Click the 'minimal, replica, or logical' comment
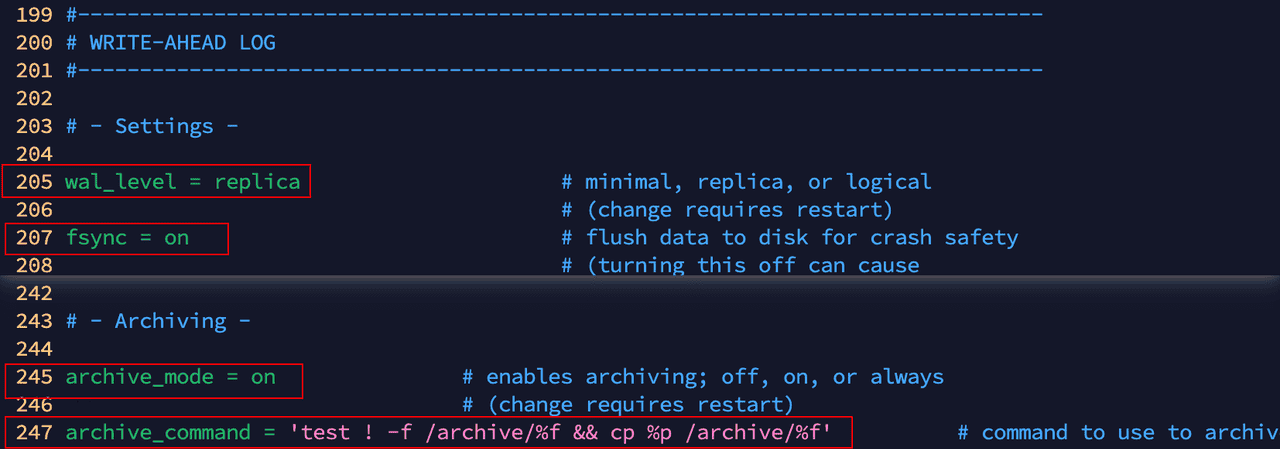Image resolution: width=1280 pixels, height=449 pixels. pyautogui.click(x=757, y=182)
